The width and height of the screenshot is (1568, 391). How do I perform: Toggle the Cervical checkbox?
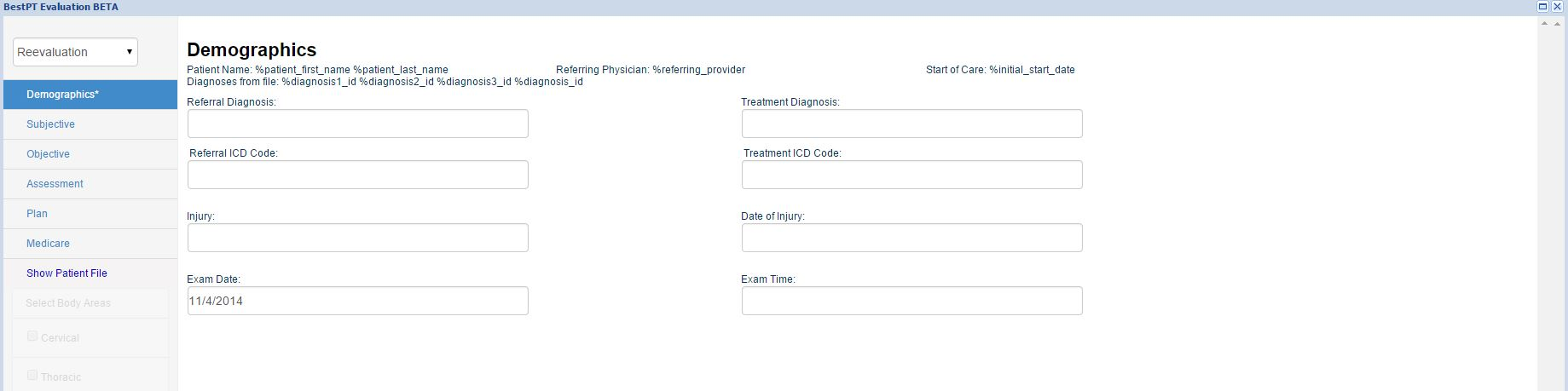tap(32, 336)
